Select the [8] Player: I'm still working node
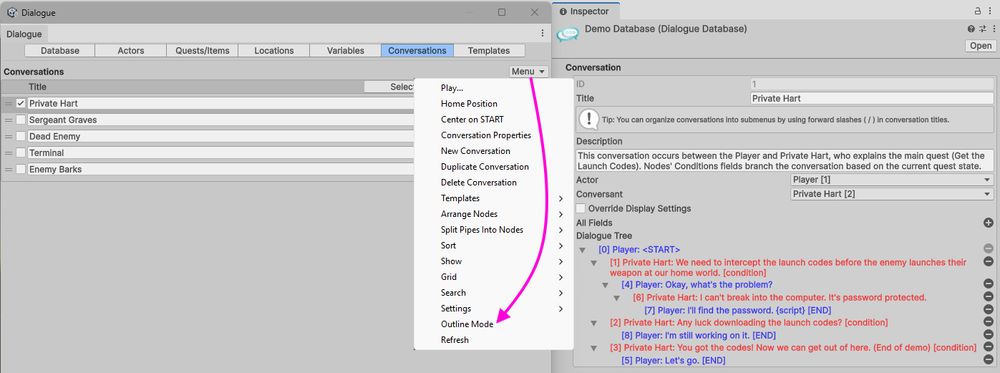The width and height of the screenshot is (1000, 373). (698, 335)
